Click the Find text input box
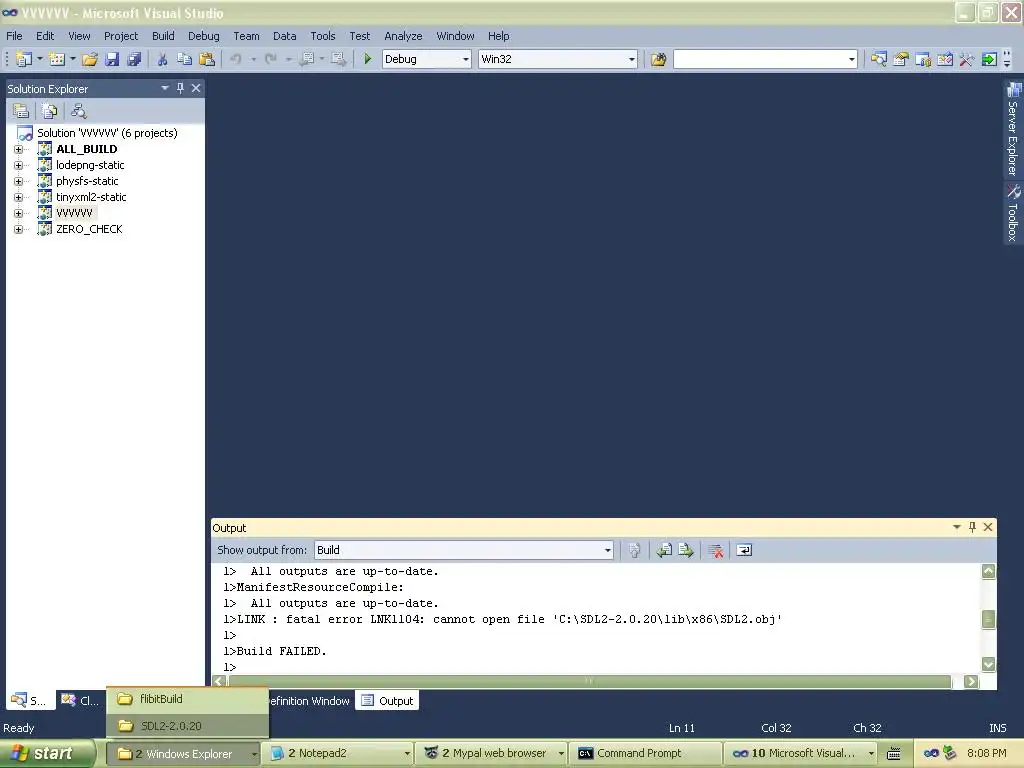This screenshot has width=1024, height=768. 760,59
